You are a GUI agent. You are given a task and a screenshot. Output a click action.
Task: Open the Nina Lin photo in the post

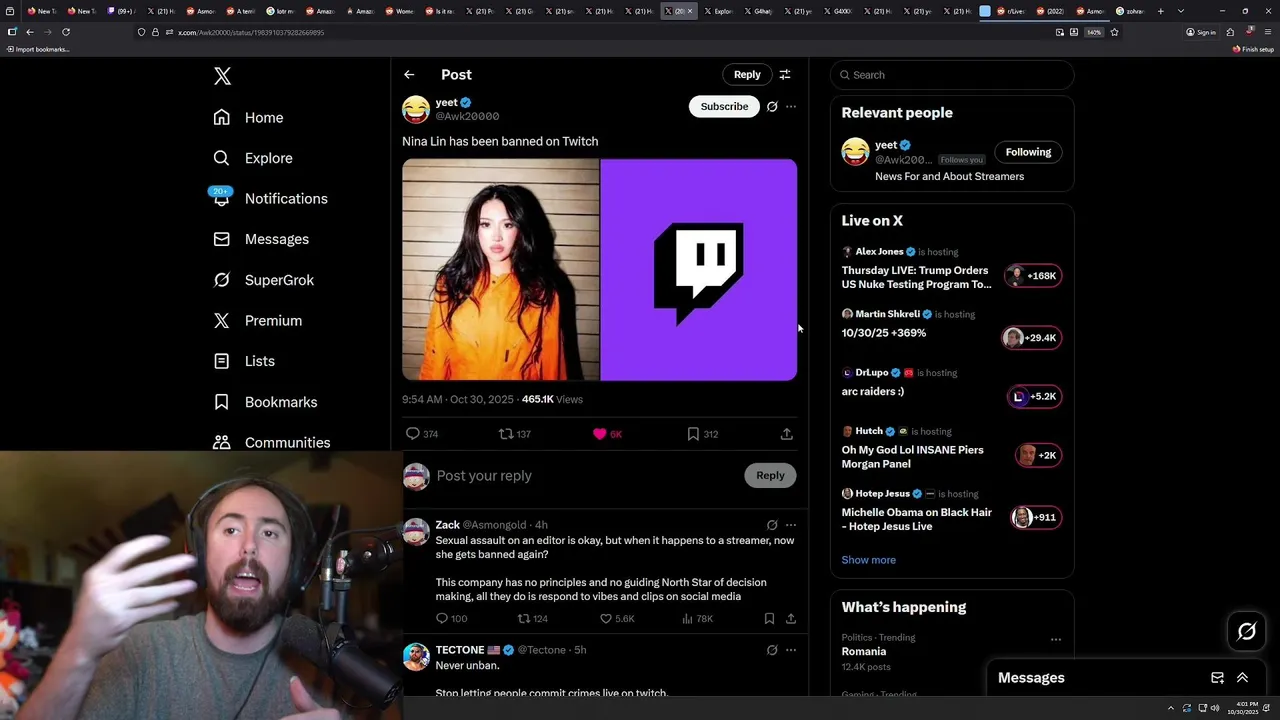[500, 270]
